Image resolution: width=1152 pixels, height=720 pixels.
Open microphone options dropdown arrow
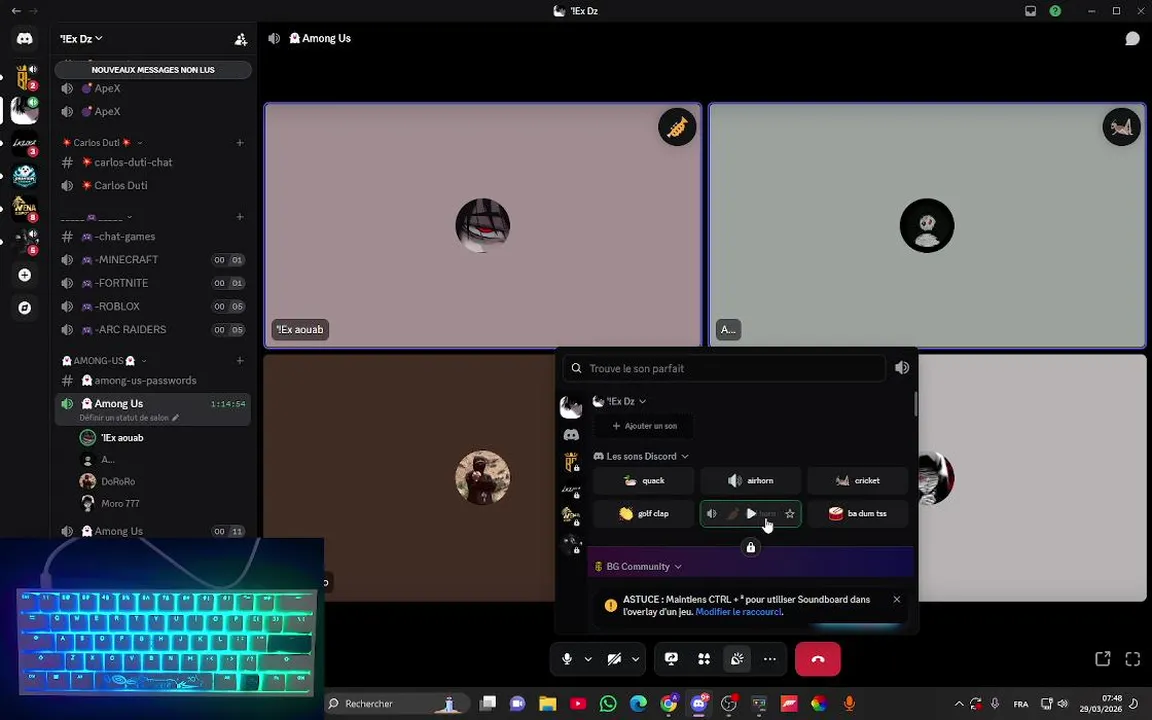coord(588,659)
